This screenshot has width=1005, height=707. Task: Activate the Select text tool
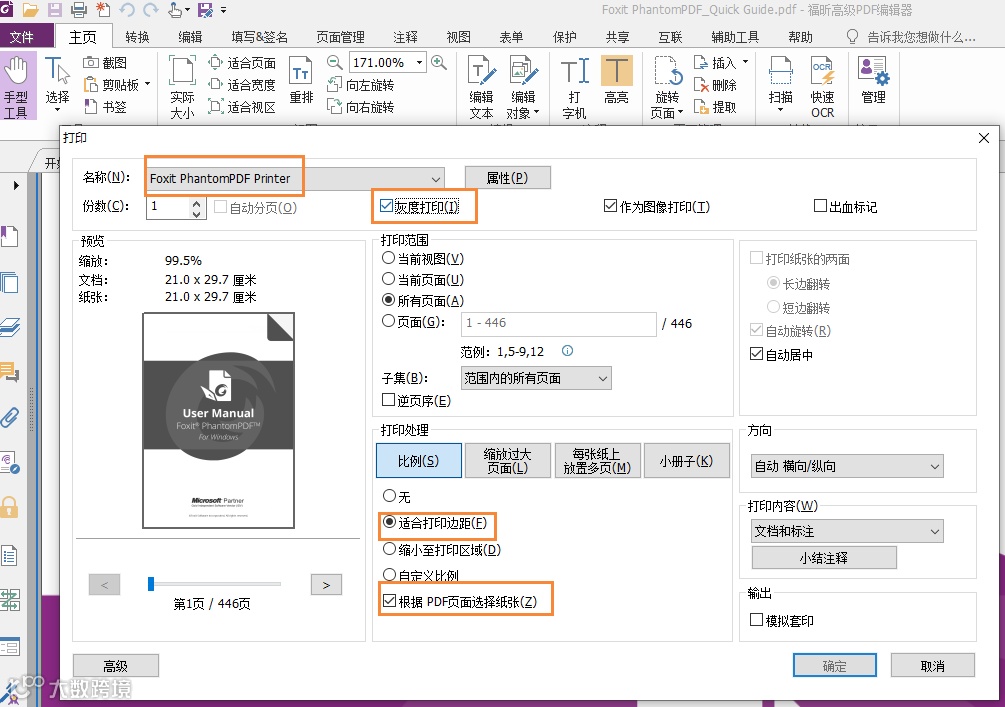[x=57, y=83]
